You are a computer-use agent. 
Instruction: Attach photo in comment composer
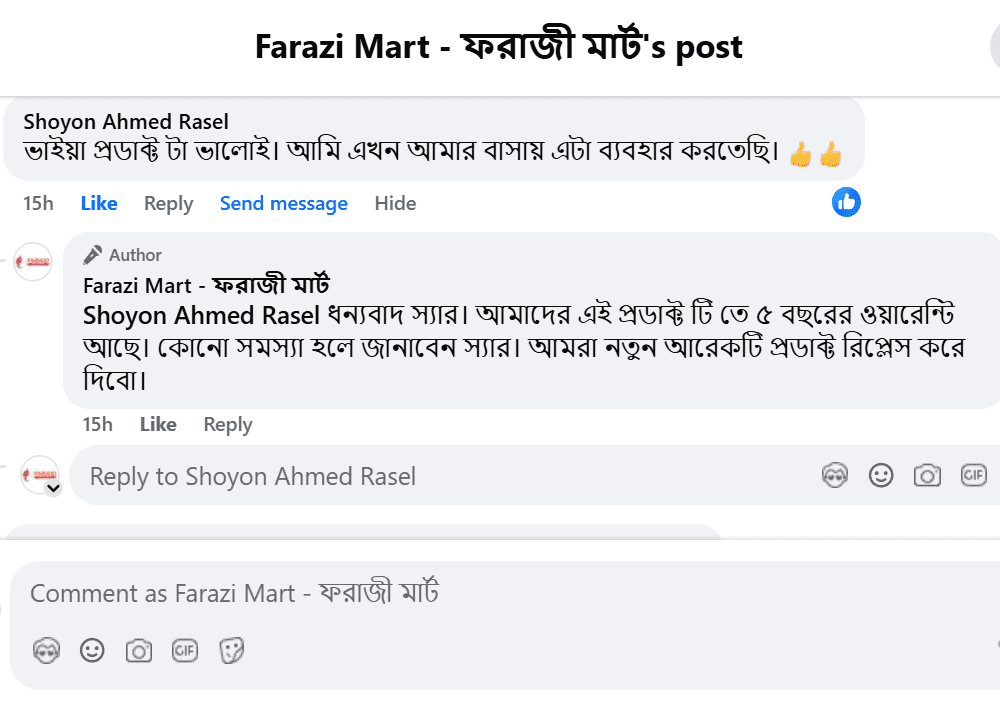tap(138, 651)
